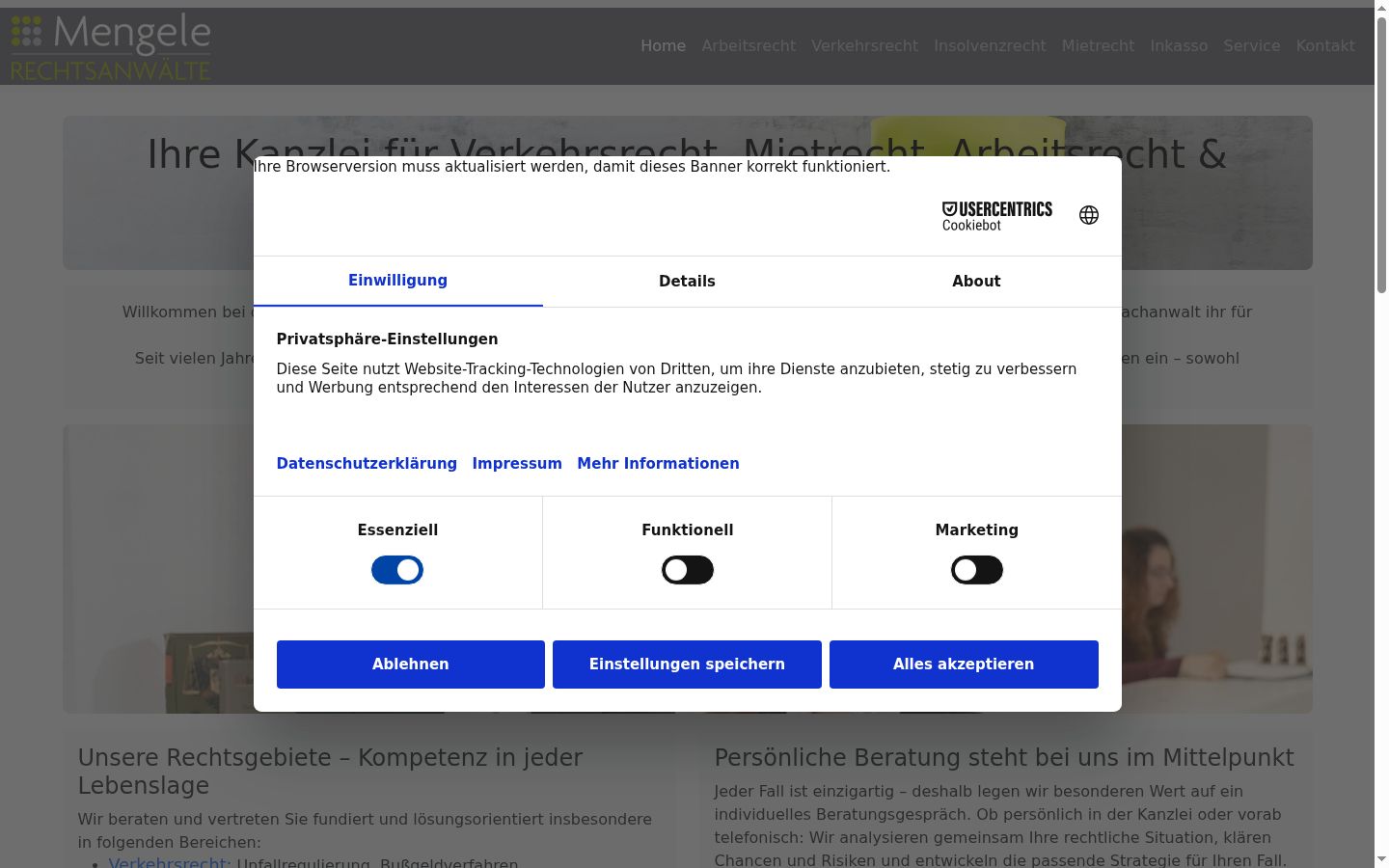Open the language globe icon in the banner
Screen dimensions: 1389x868
coord(1089,215)
